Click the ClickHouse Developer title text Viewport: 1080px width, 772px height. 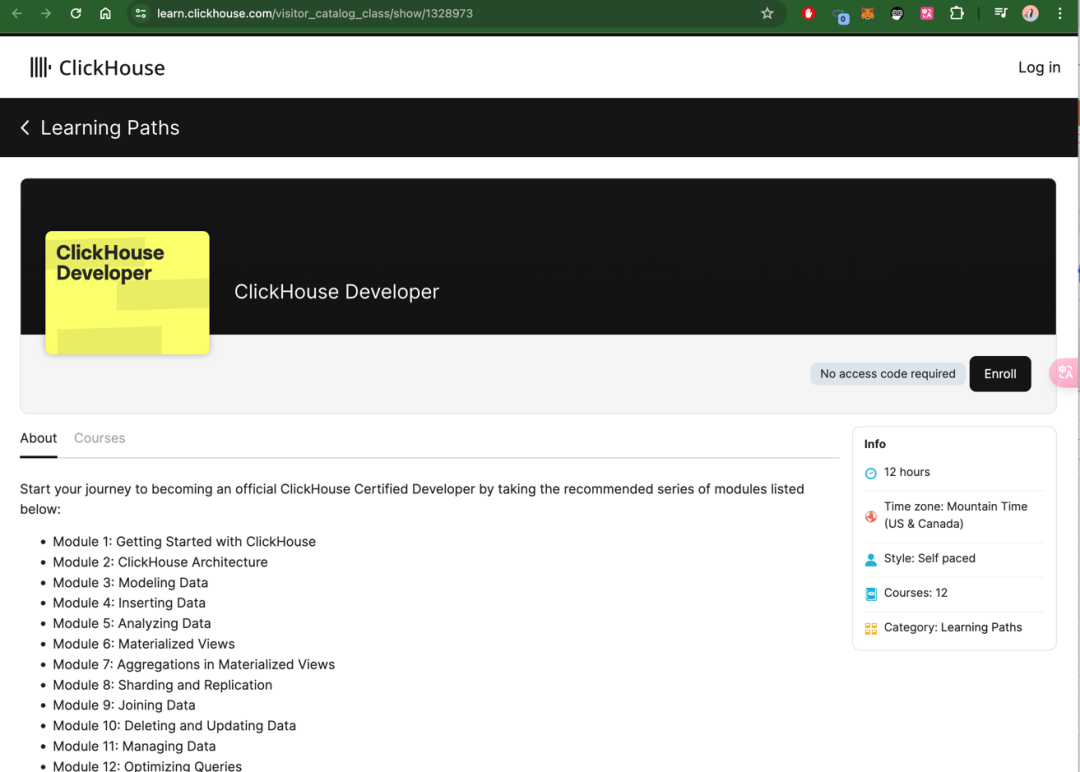click(337, 291)
